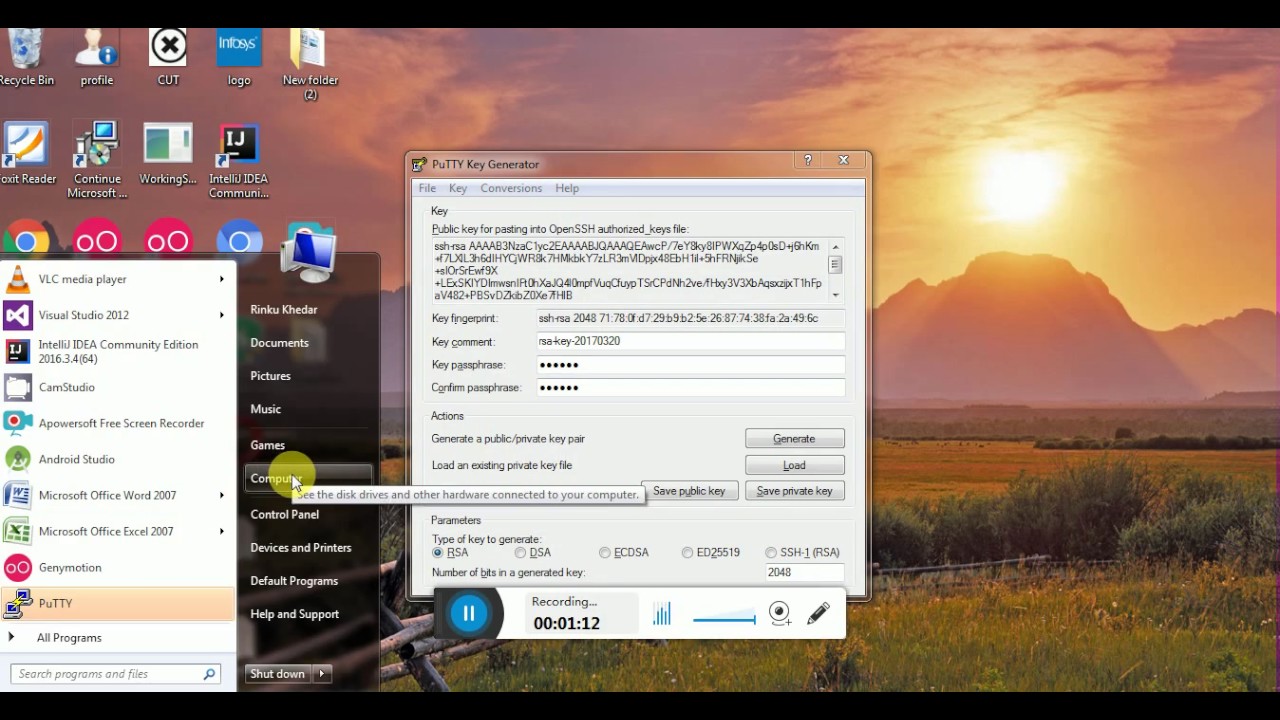Click the Microsoft Office Word 2007 icon

pos(17,495)
